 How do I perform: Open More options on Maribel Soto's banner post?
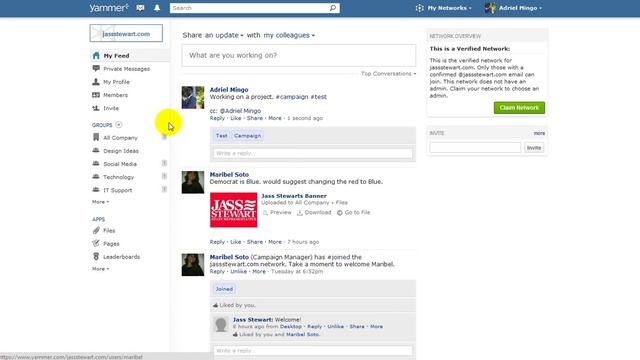tap(275, 242)
